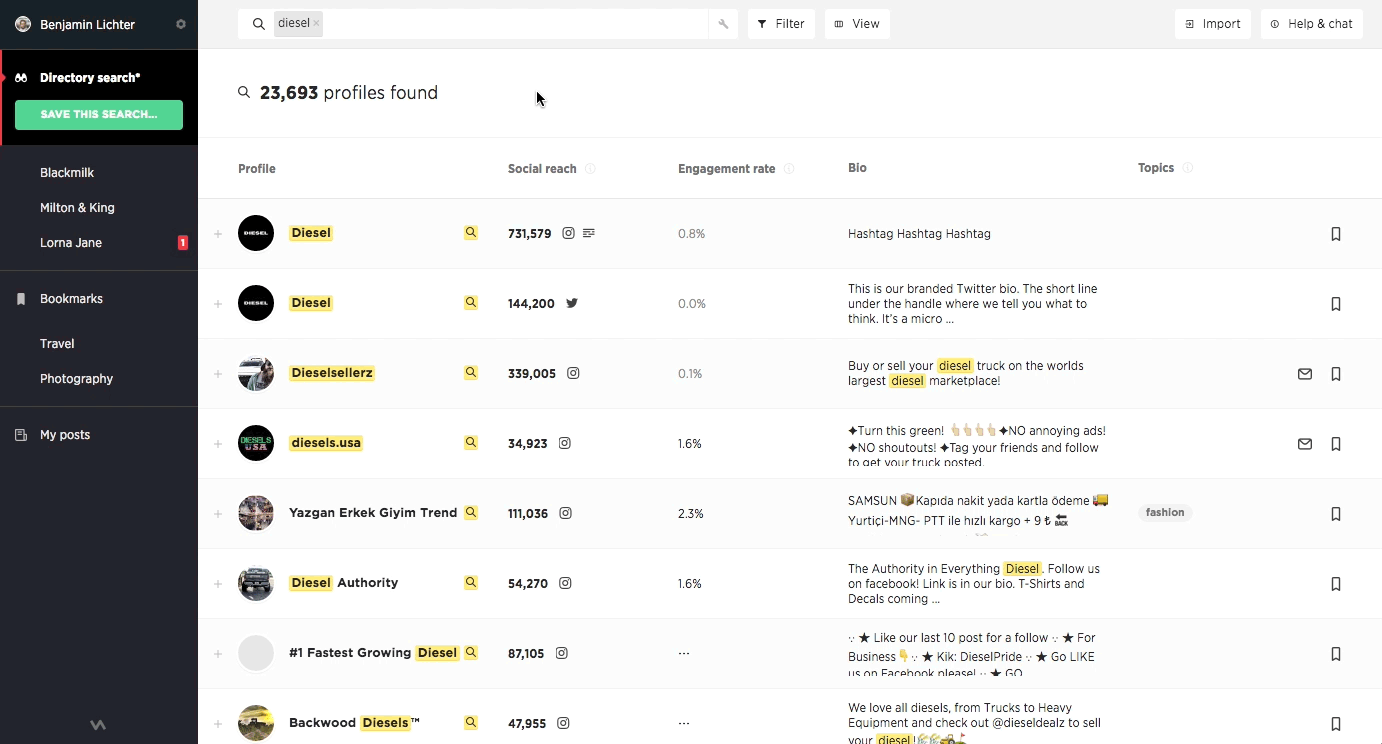Expand the Yazgan Erkek Giyim Trend row

(217, 514)
